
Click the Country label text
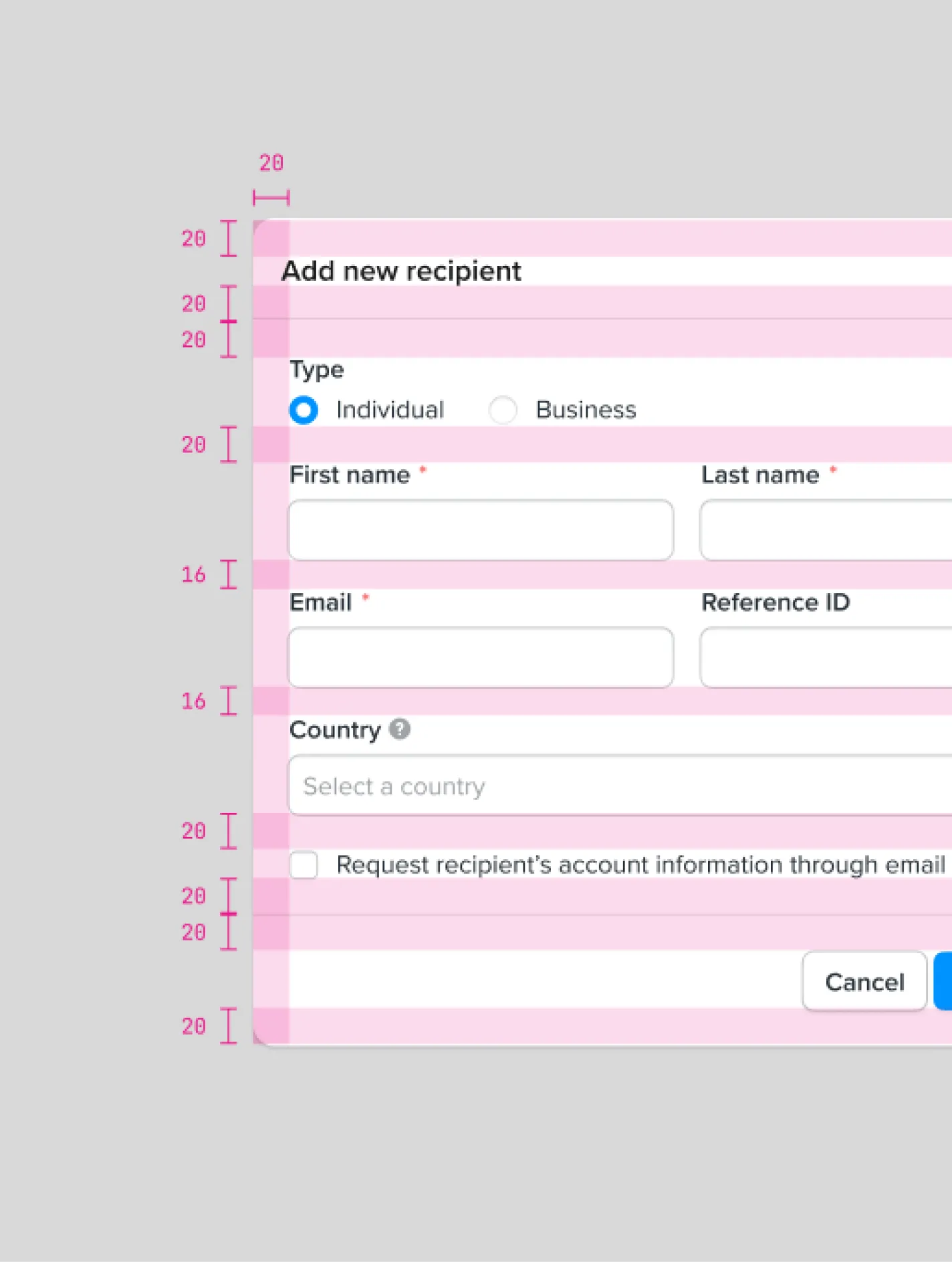pyautogui.click(x=335, y=730)
